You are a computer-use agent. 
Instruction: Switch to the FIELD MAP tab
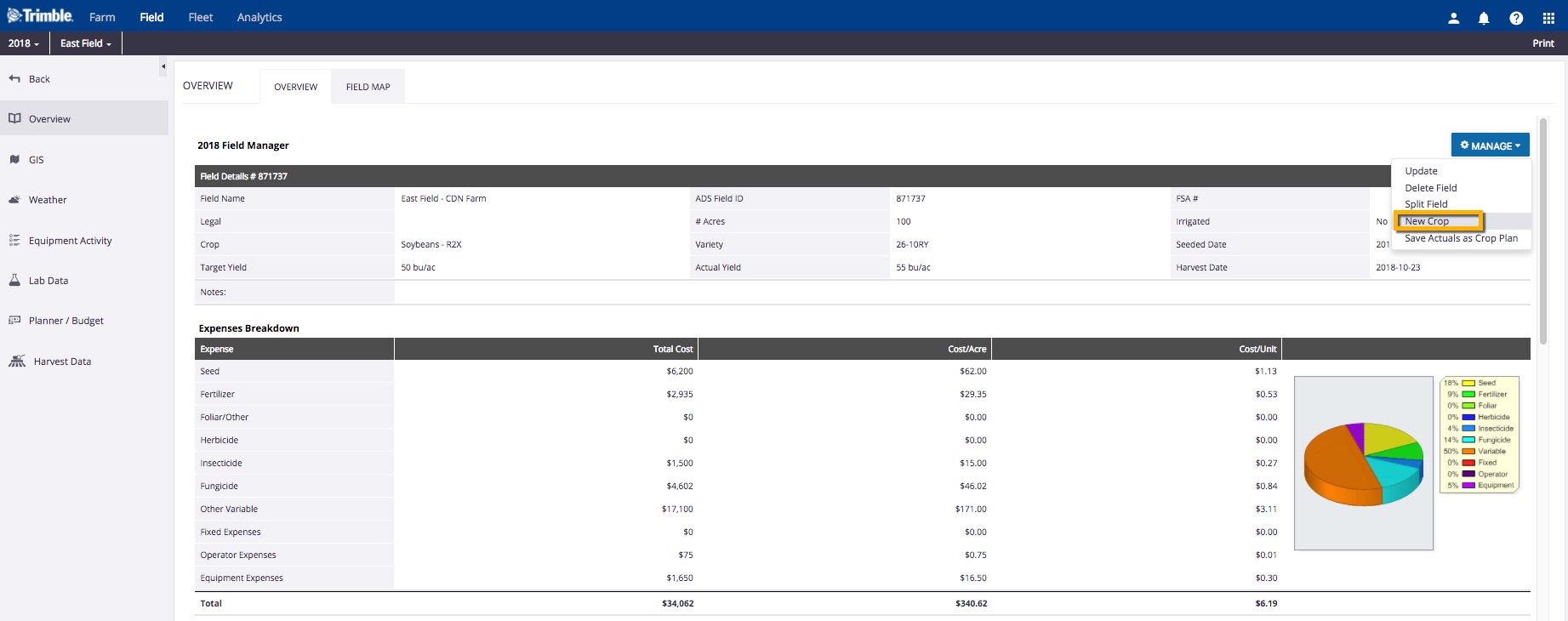click(x=368, y=87)
